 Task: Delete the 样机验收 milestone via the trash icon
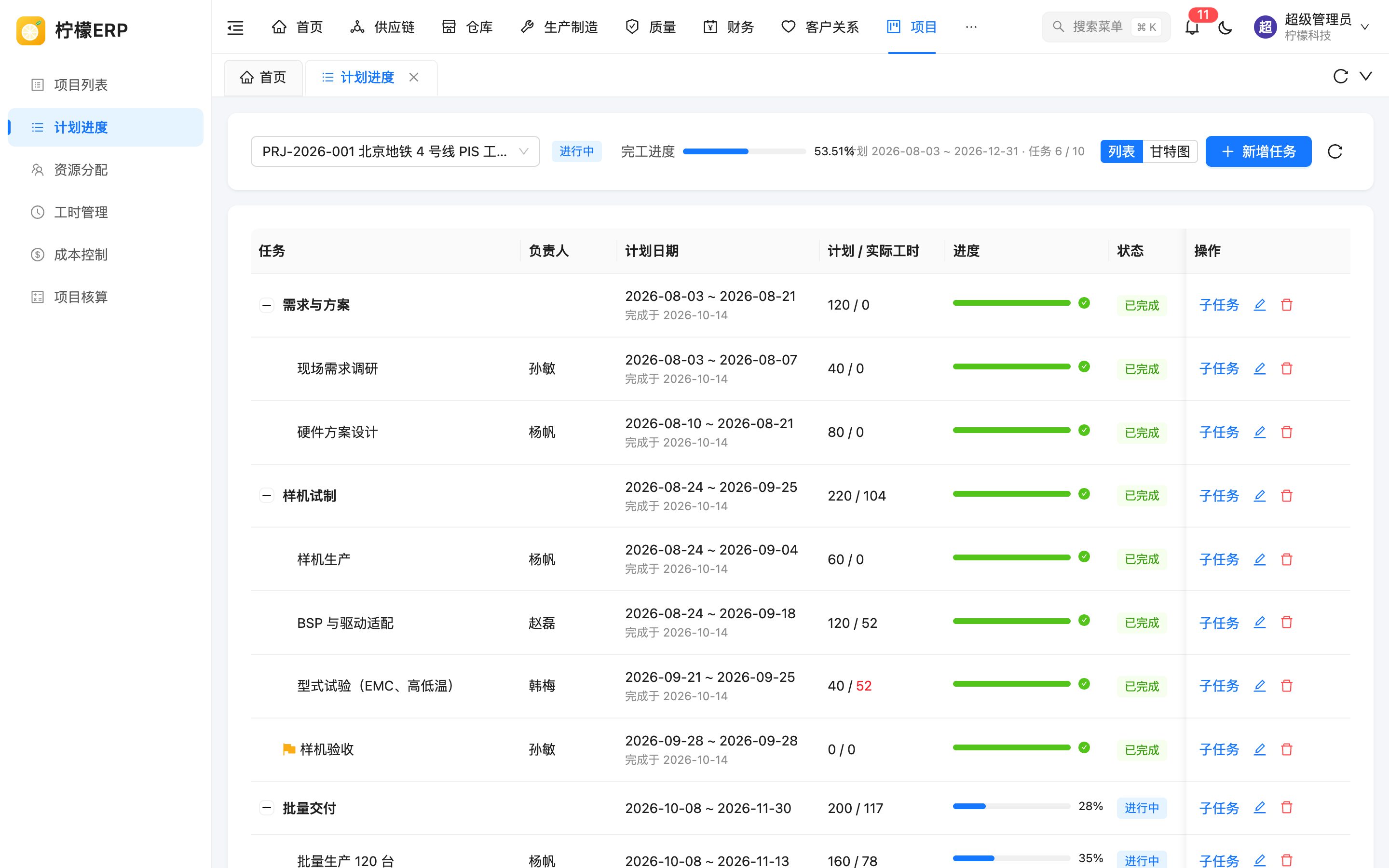(1286, 749)
